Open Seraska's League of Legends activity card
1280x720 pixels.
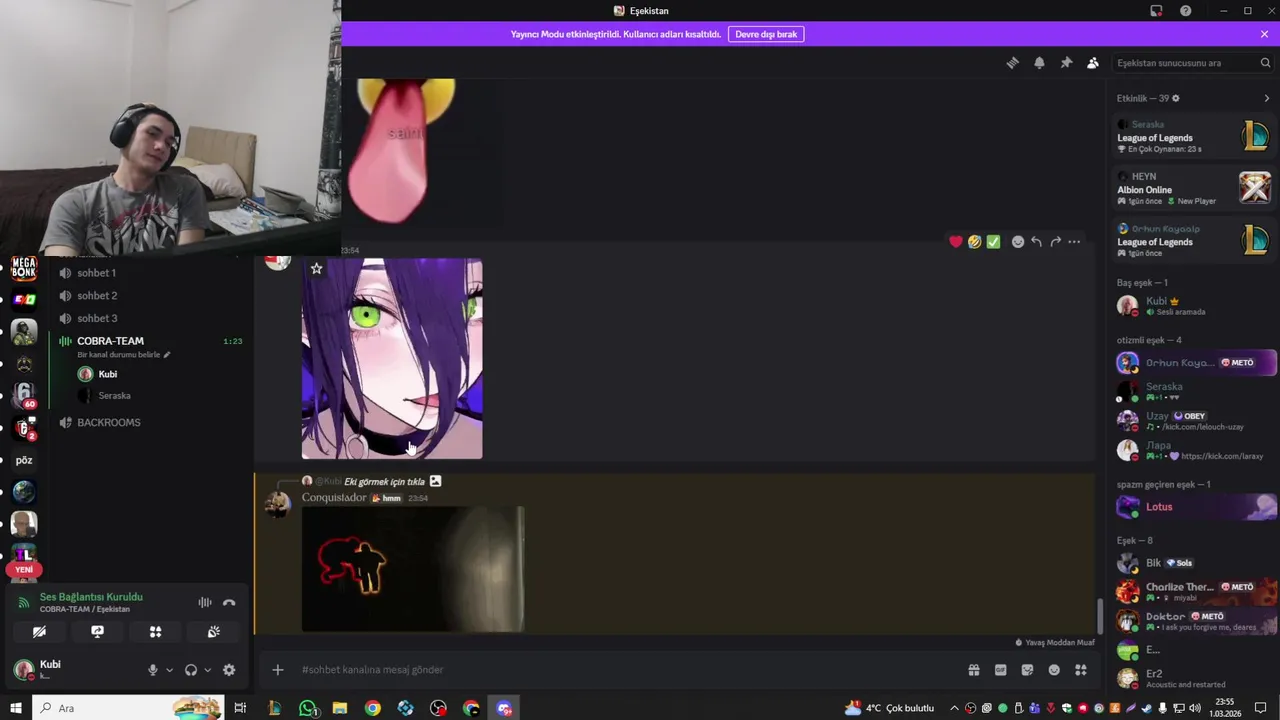[1193, 136]
